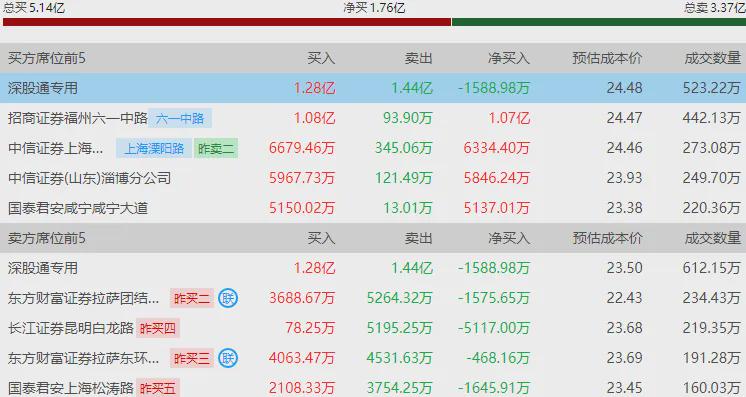Open 中信证券(山东)淄博分公司 seat
The width and height of the screenshot is (746, 397).
89,178
